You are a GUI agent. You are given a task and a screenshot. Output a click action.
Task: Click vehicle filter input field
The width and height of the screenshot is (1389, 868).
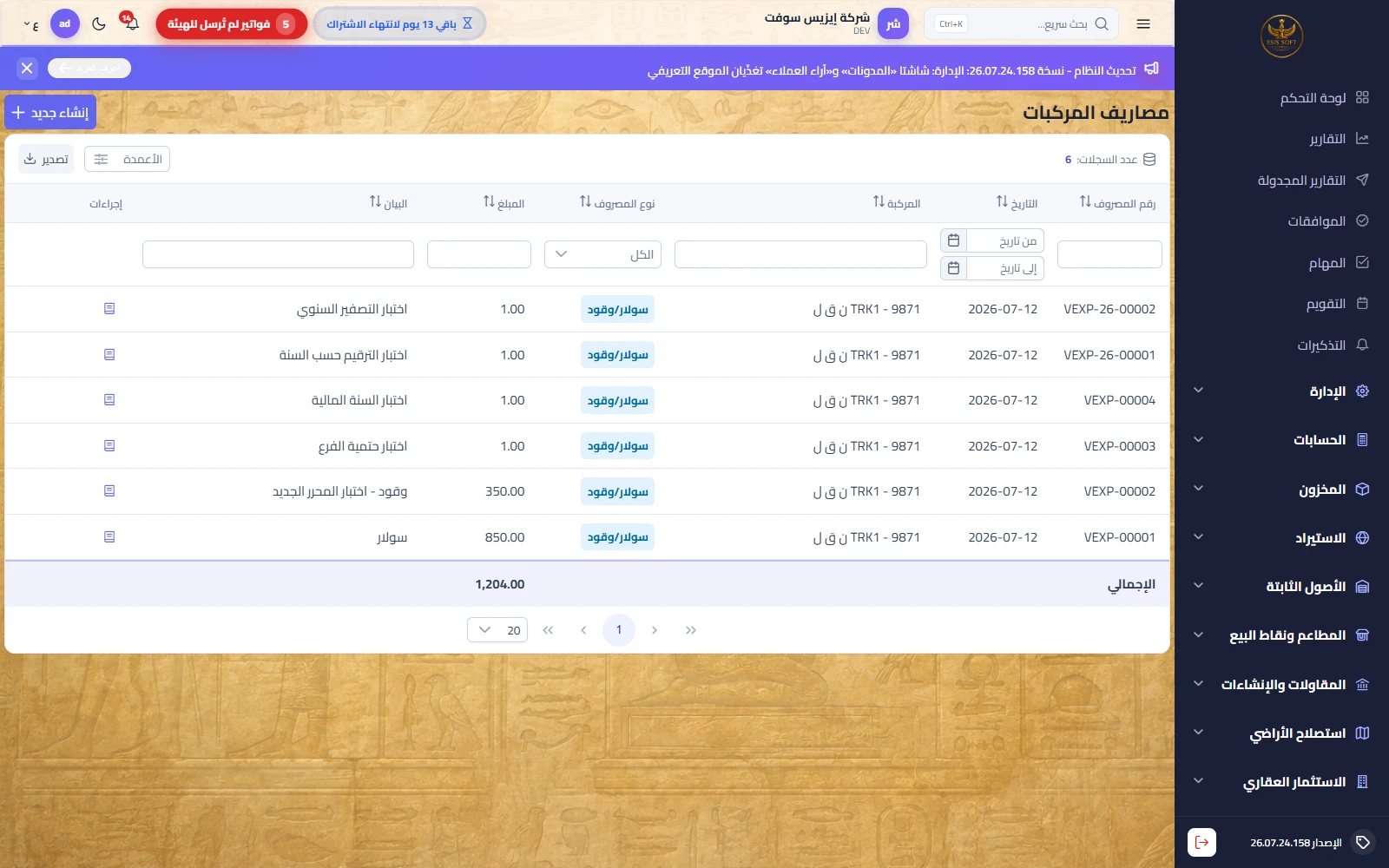point(800,254)
